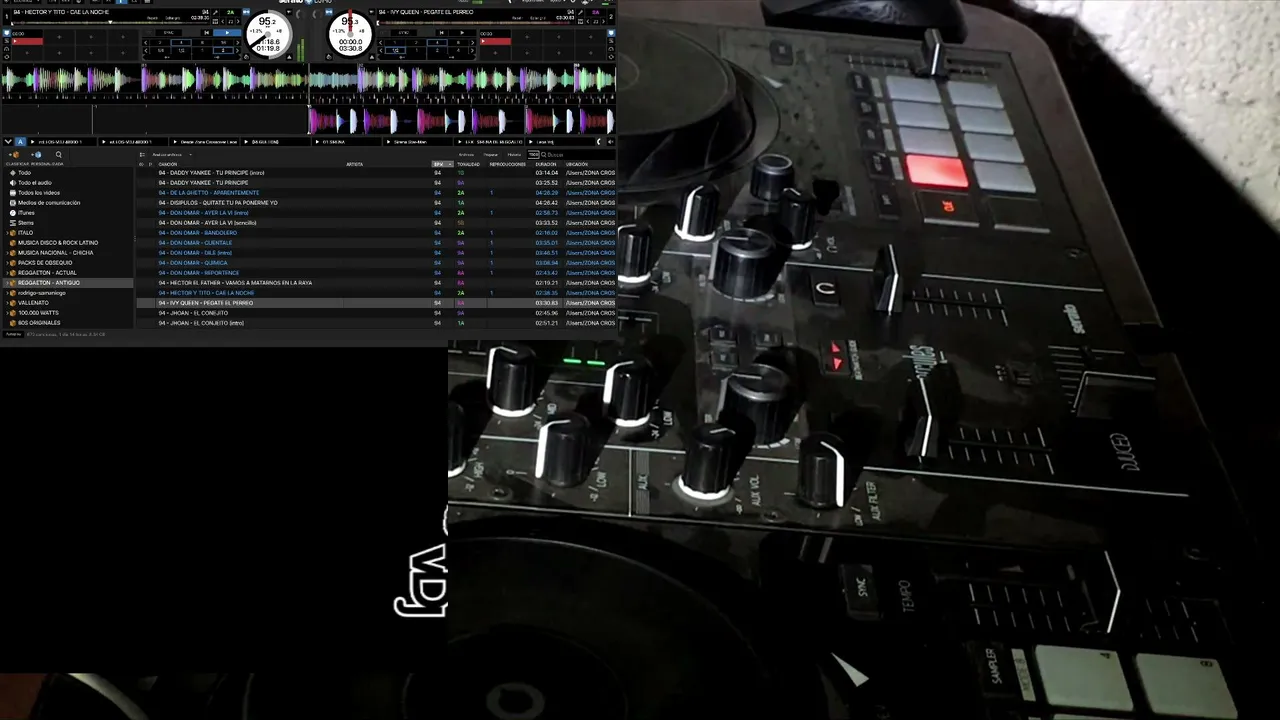
Task: Click the Todo library icon
Action: coord(13,173)
